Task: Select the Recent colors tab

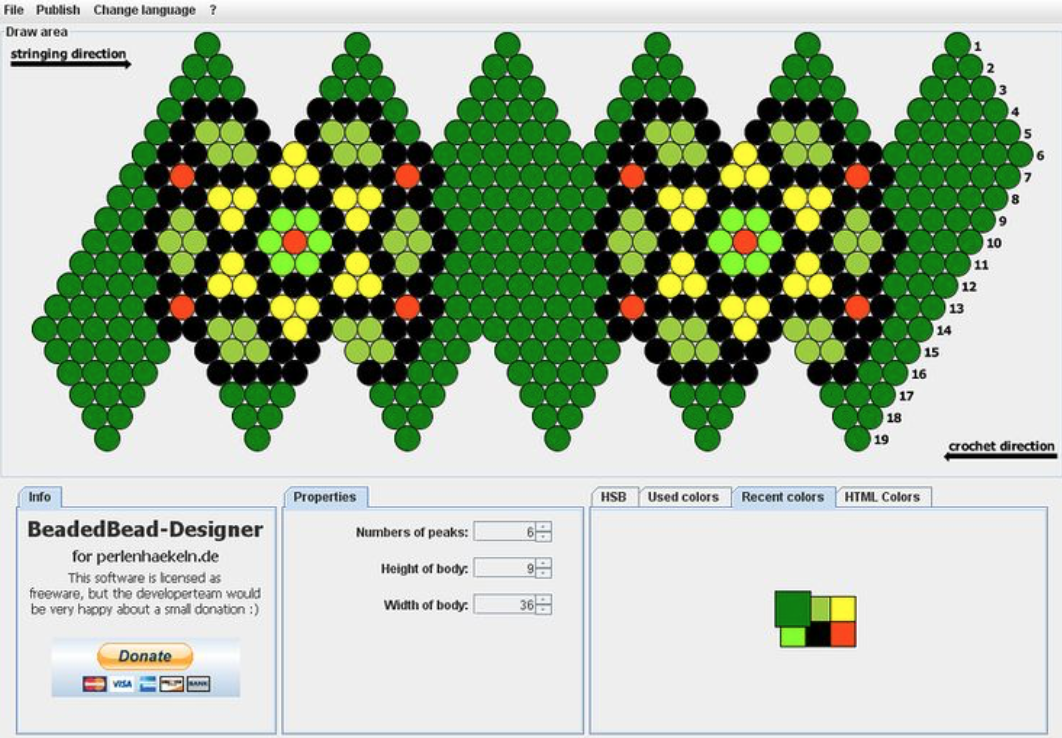Action: coord(783,497)
